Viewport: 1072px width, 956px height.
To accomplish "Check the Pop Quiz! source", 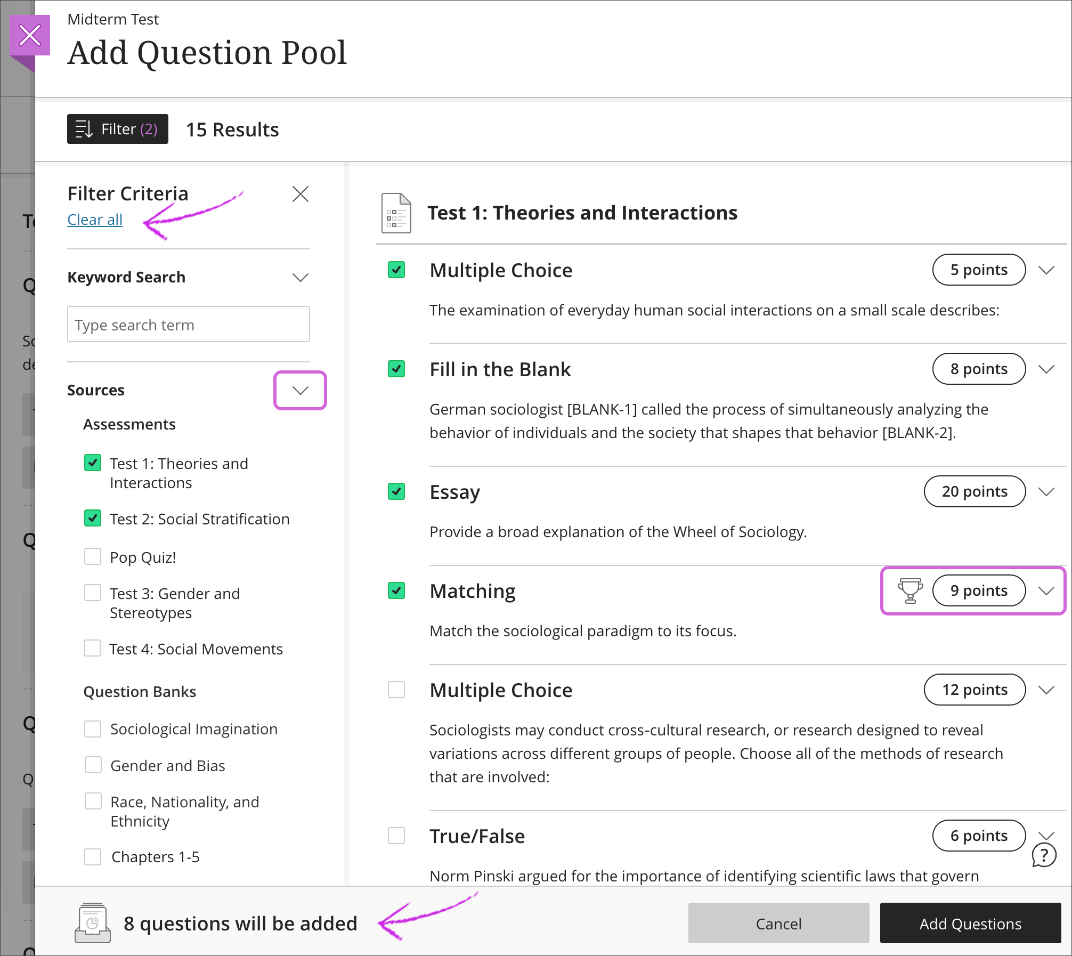I will pos(93,557).
